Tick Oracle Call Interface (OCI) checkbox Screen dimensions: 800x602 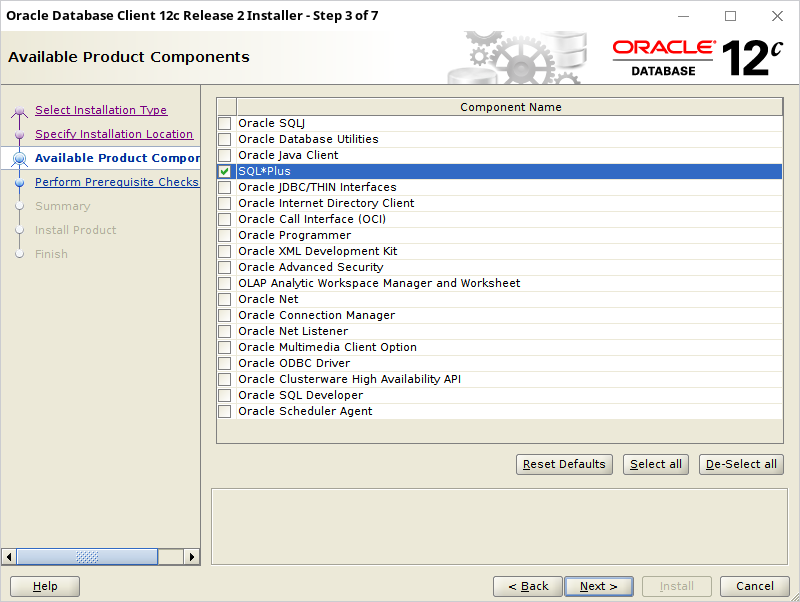(224, 219)
